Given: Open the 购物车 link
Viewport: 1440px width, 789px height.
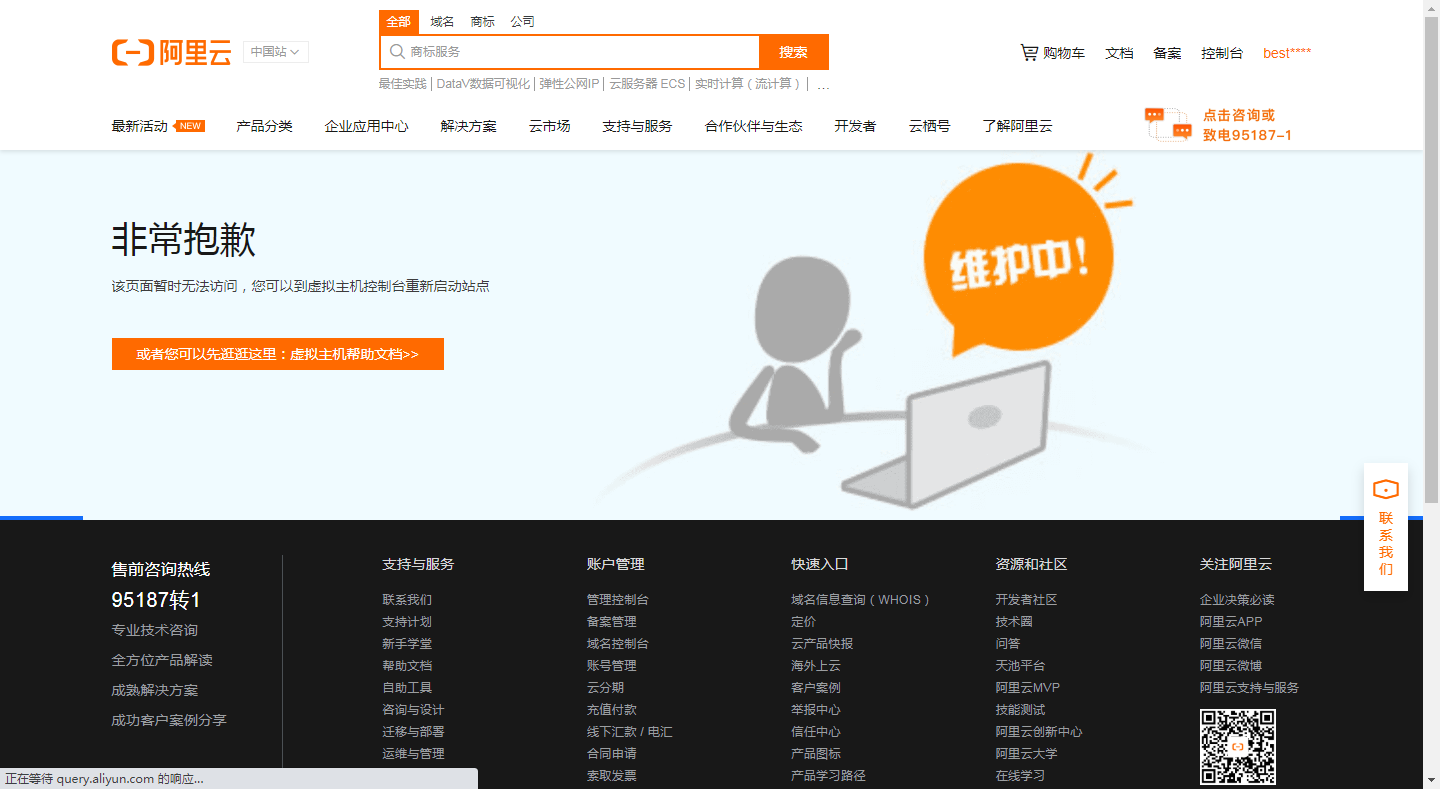Looking at the screenshot, I should pyautogui.click(x=1064, y=53).
